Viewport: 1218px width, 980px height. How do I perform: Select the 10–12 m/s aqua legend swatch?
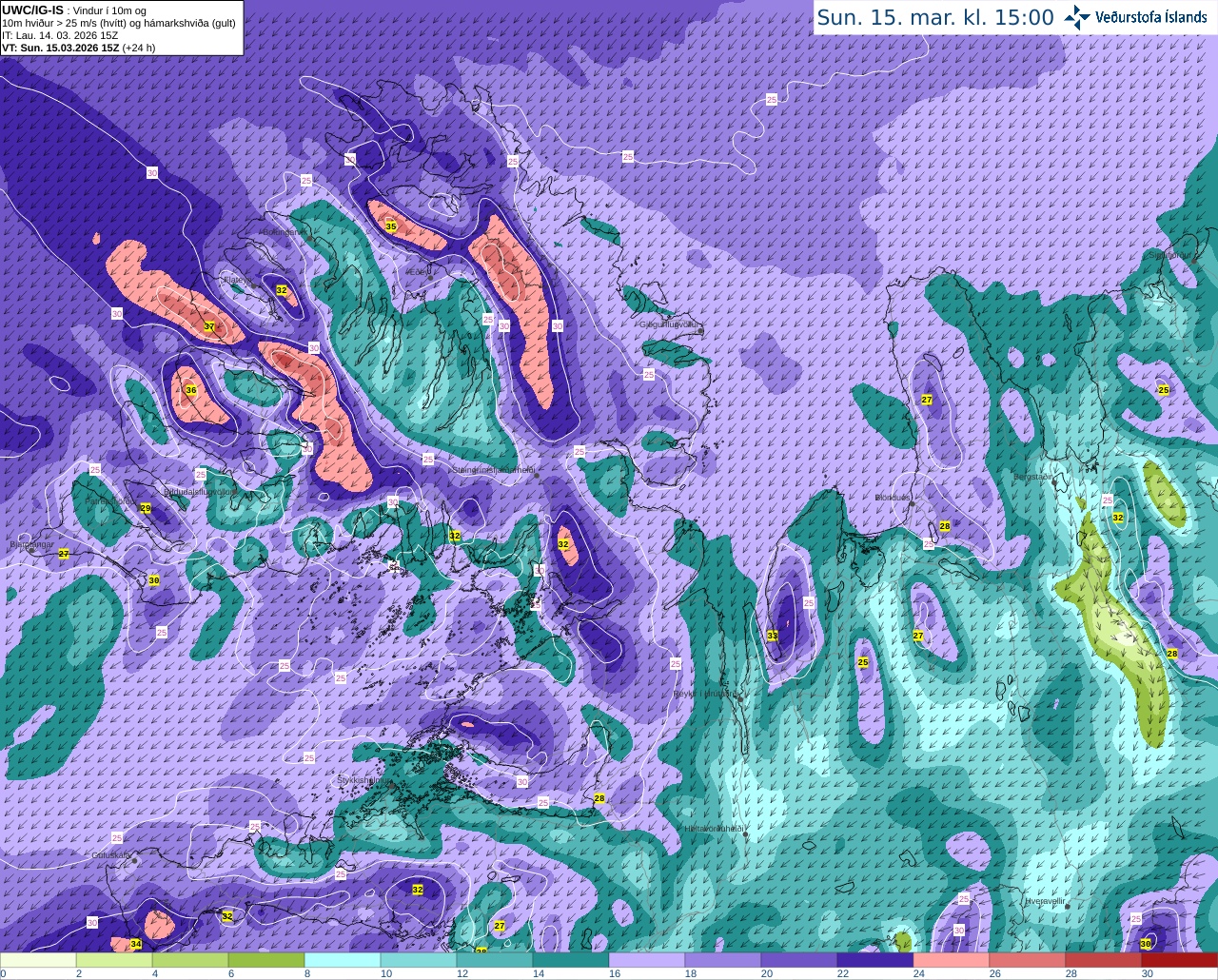[419, 960]
